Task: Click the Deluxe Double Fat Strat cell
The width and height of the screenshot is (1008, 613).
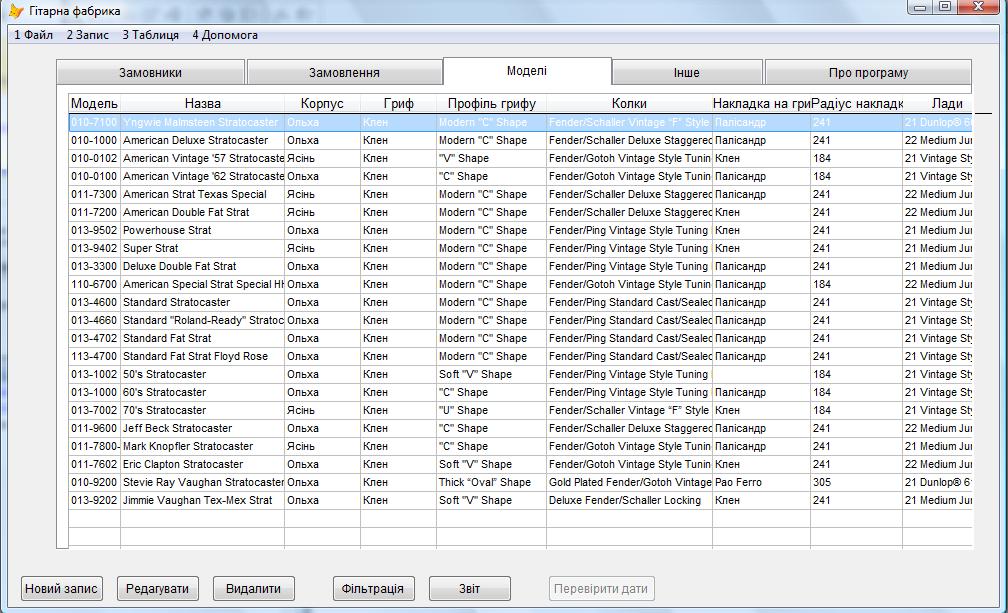Action: (202, 266)
